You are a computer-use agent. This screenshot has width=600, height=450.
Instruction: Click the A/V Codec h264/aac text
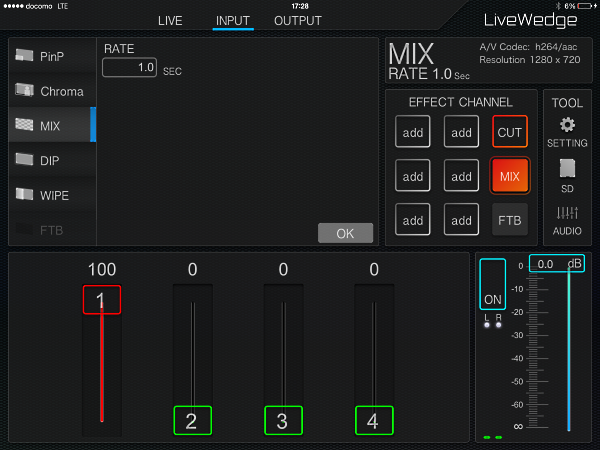[528, 47]
